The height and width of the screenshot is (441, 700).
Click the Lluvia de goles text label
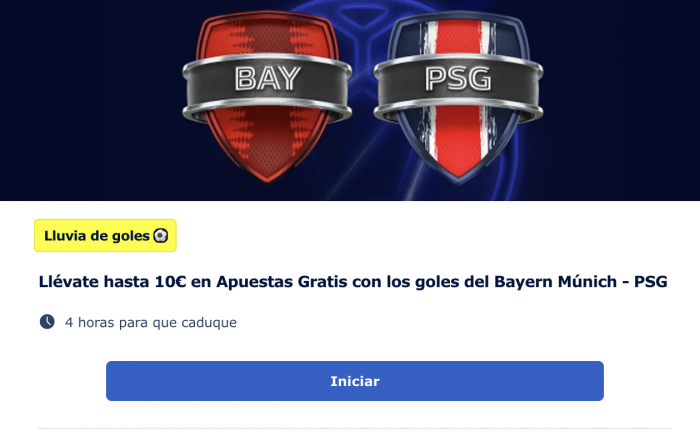click(97, 236)
